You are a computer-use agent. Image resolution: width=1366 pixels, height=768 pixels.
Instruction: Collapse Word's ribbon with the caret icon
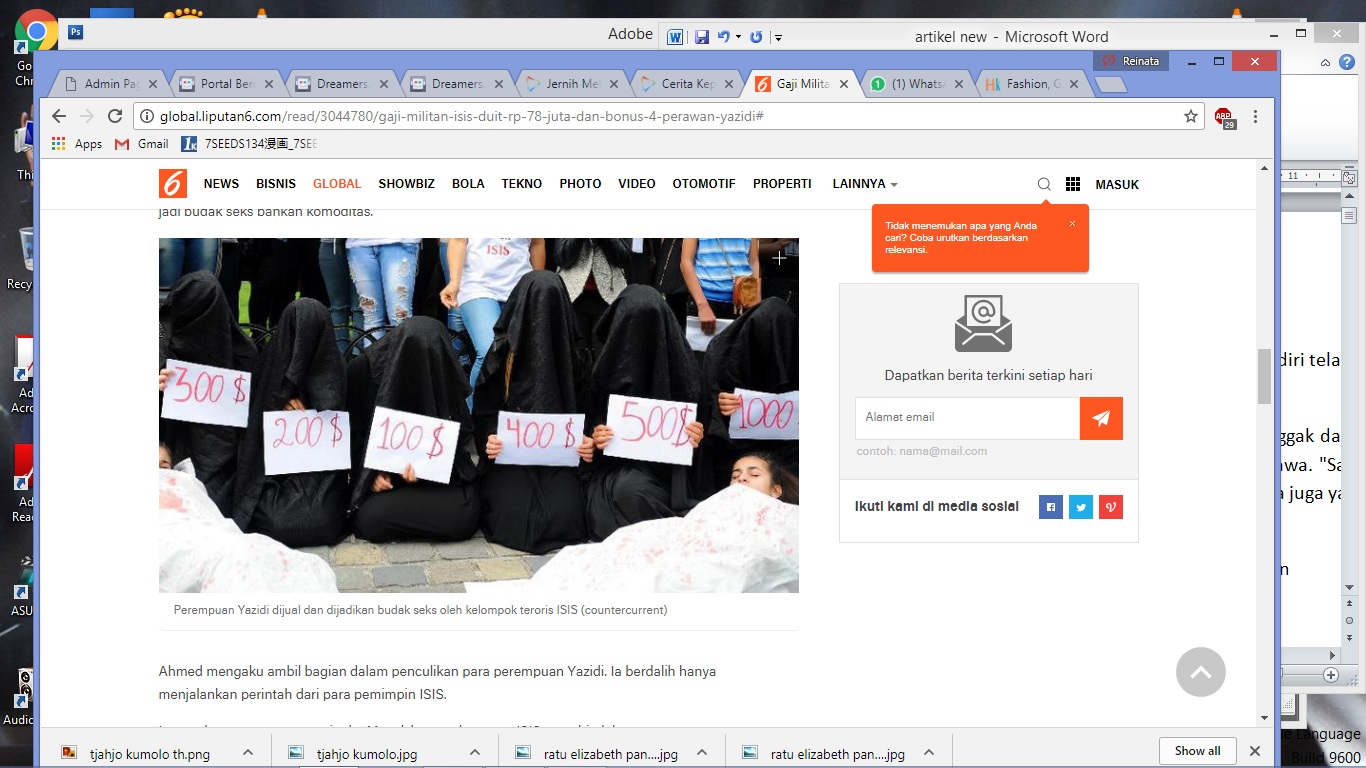1325,62
